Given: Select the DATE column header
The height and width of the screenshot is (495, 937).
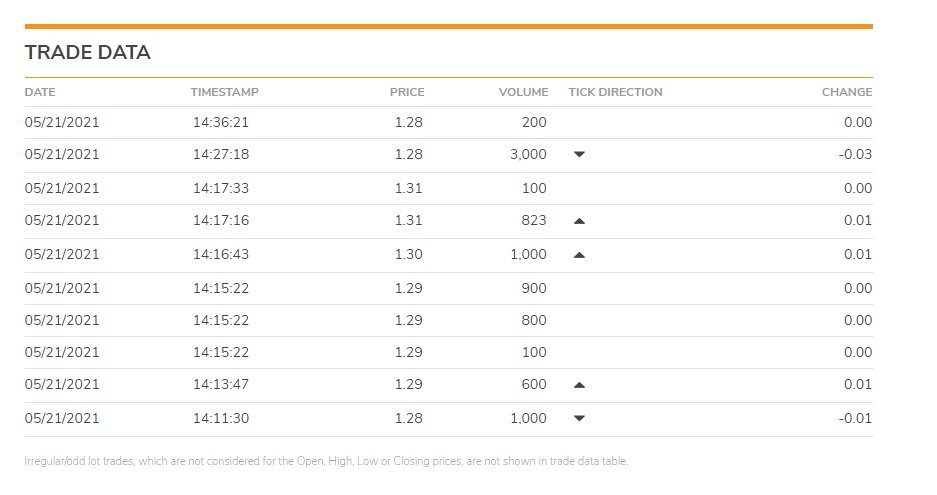Looking at the screenshot, I should [x=40, y=92].
